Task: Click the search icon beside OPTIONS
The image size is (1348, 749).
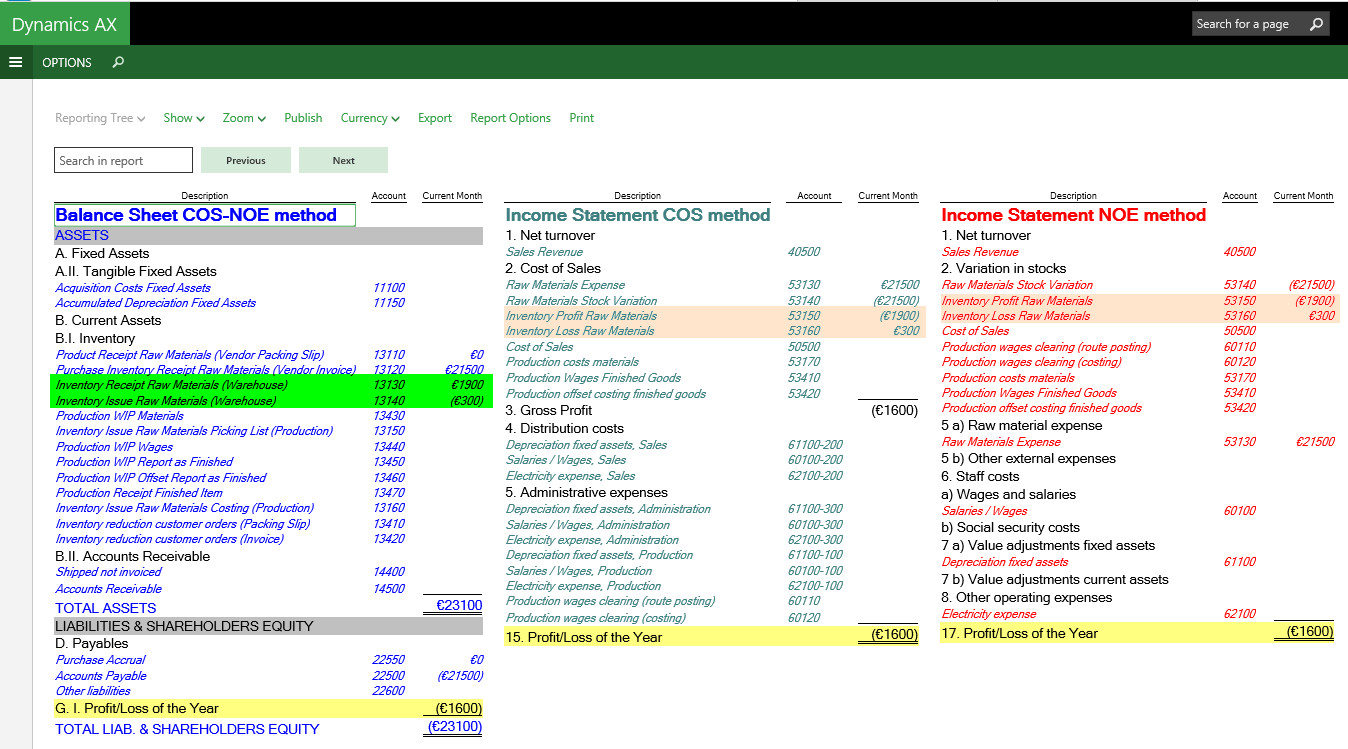Action: [118, 62]
